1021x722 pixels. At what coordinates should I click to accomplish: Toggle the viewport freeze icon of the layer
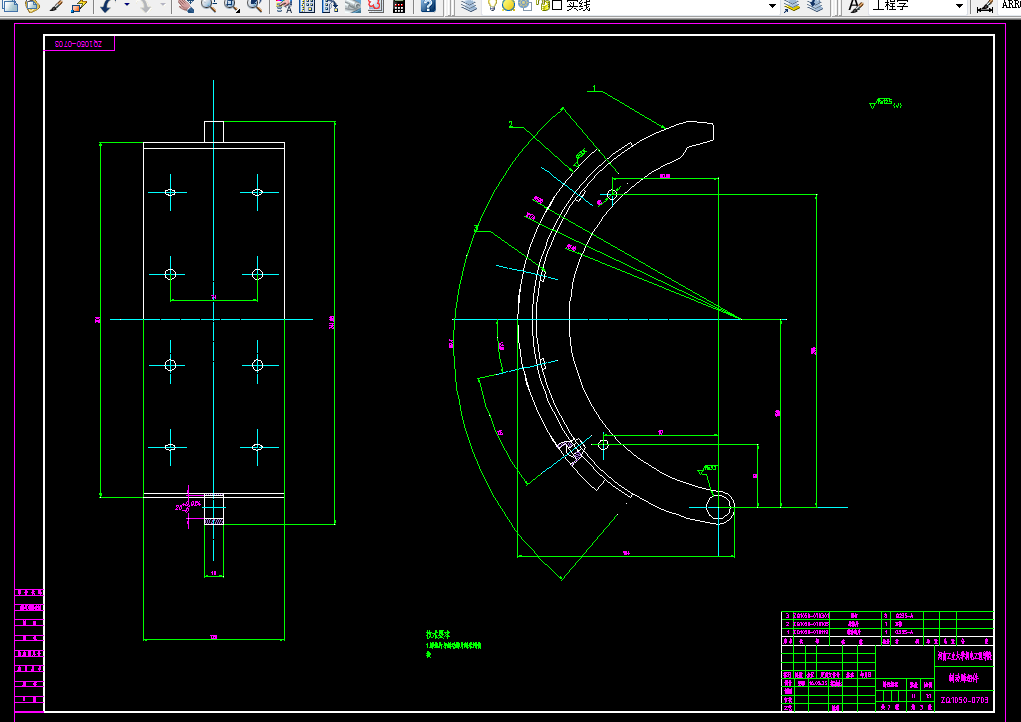[x=525, y=5]
